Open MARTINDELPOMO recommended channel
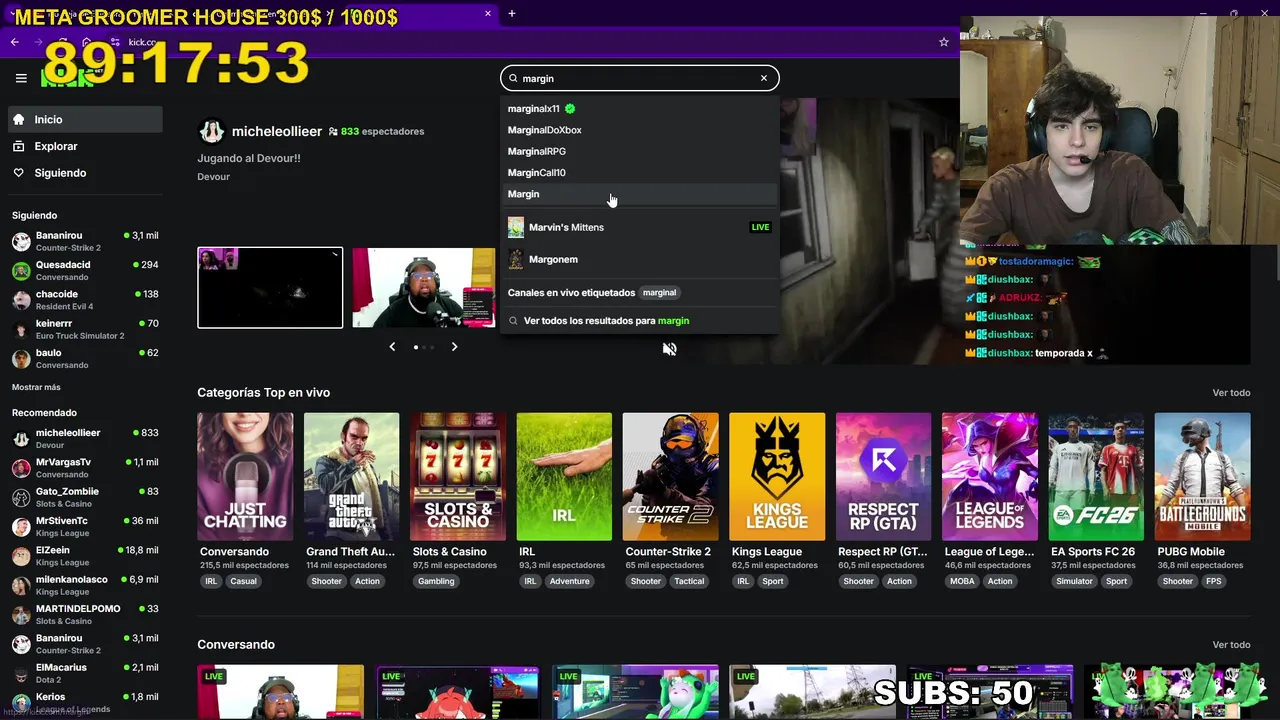Image resolution: width=1280 pixels, height=720 pixels. [85, 614]
